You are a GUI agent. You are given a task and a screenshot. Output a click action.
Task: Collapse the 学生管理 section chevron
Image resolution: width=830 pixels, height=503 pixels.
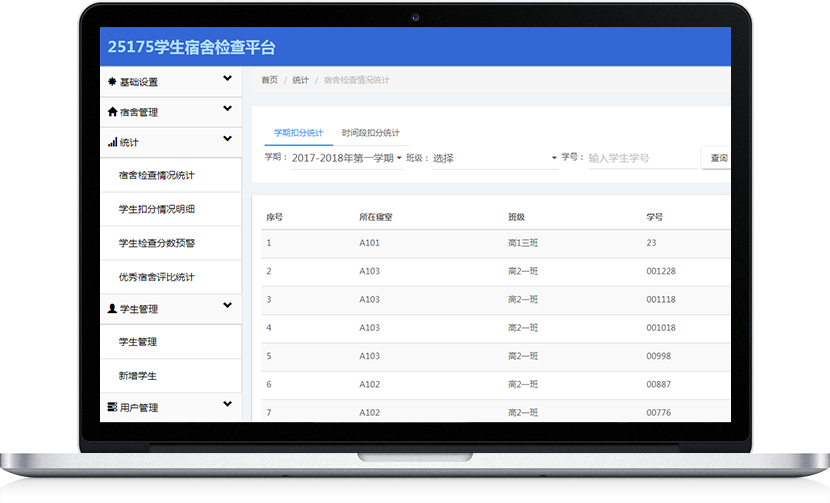[x=227, y=306]
